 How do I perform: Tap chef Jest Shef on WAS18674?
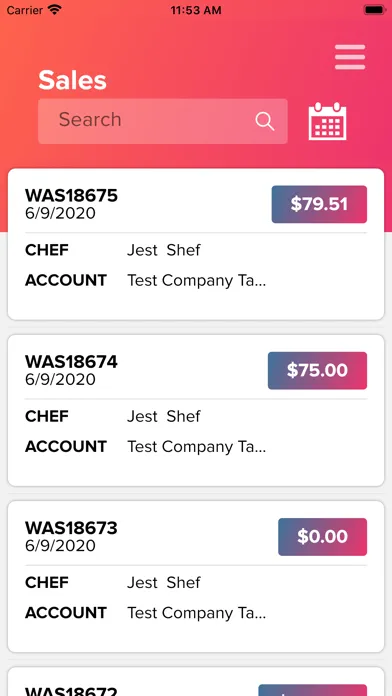pos(164,416)
